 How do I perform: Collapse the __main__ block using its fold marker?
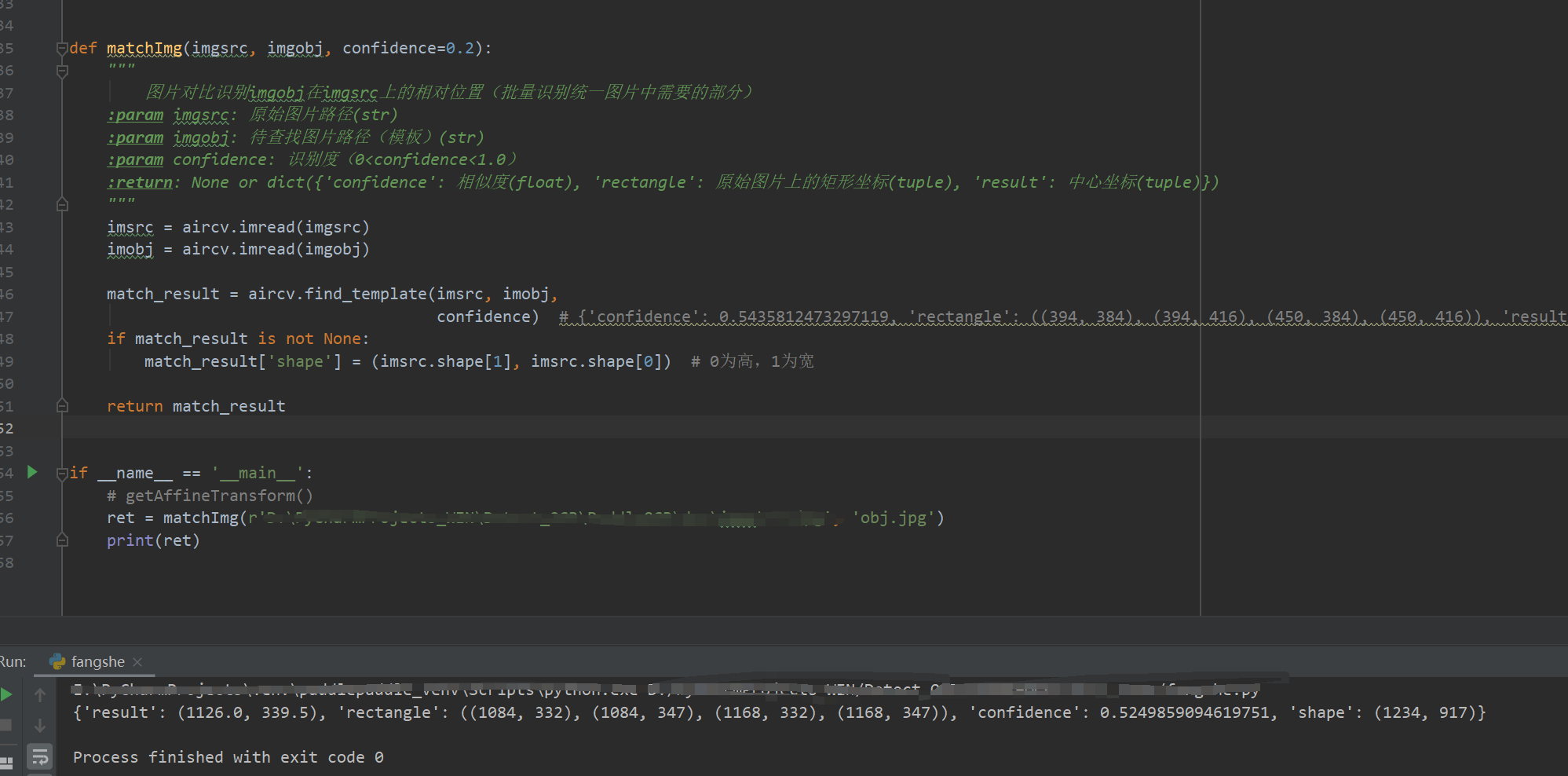tap(62, 472)
